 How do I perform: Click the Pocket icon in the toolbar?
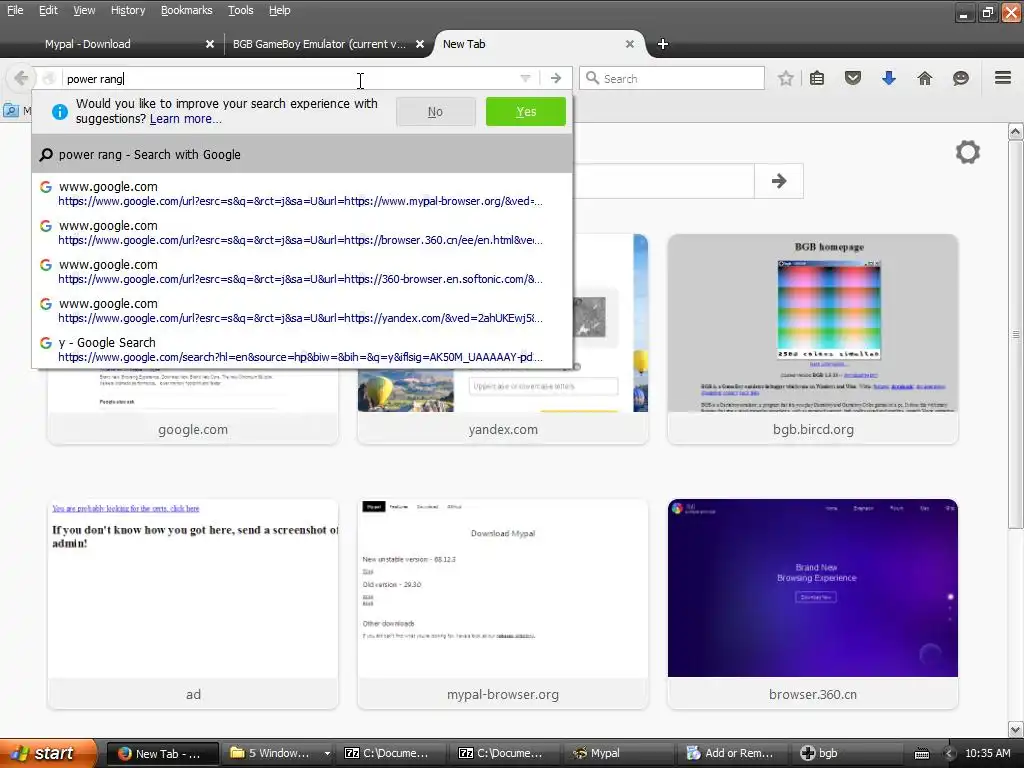(x=853, y=78)
